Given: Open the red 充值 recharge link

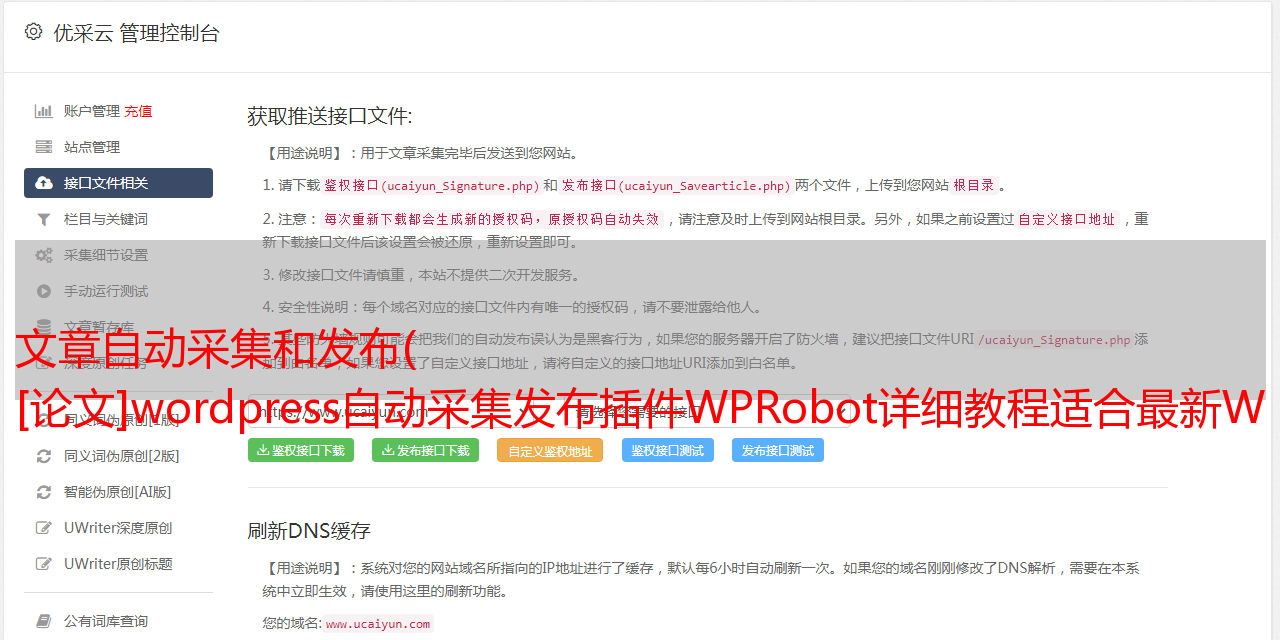Looking at the screenshot, I should (138, 111).
